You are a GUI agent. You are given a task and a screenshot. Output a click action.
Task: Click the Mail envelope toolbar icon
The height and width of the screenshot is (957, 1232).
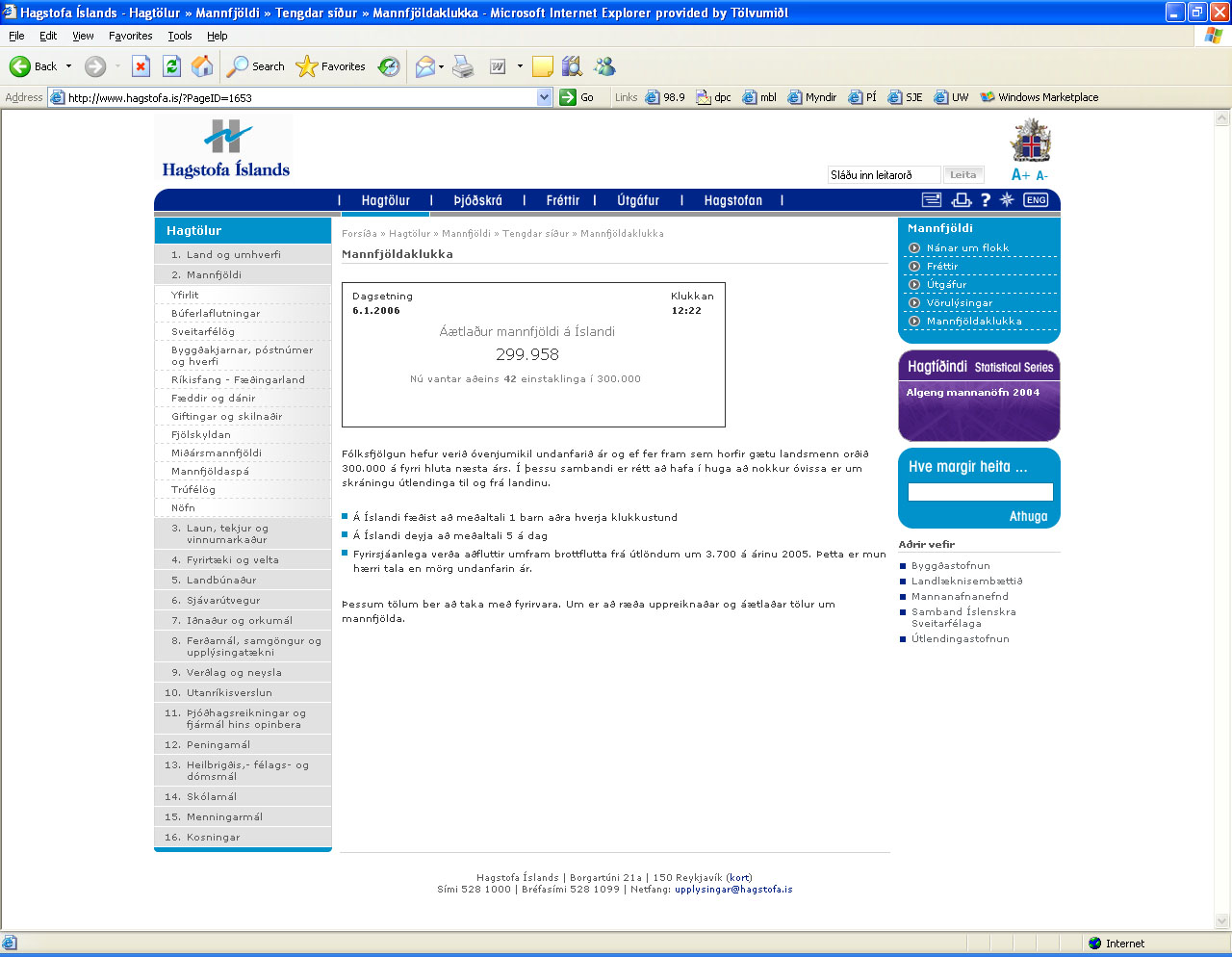pyautogui.click(x=424, y=66)
